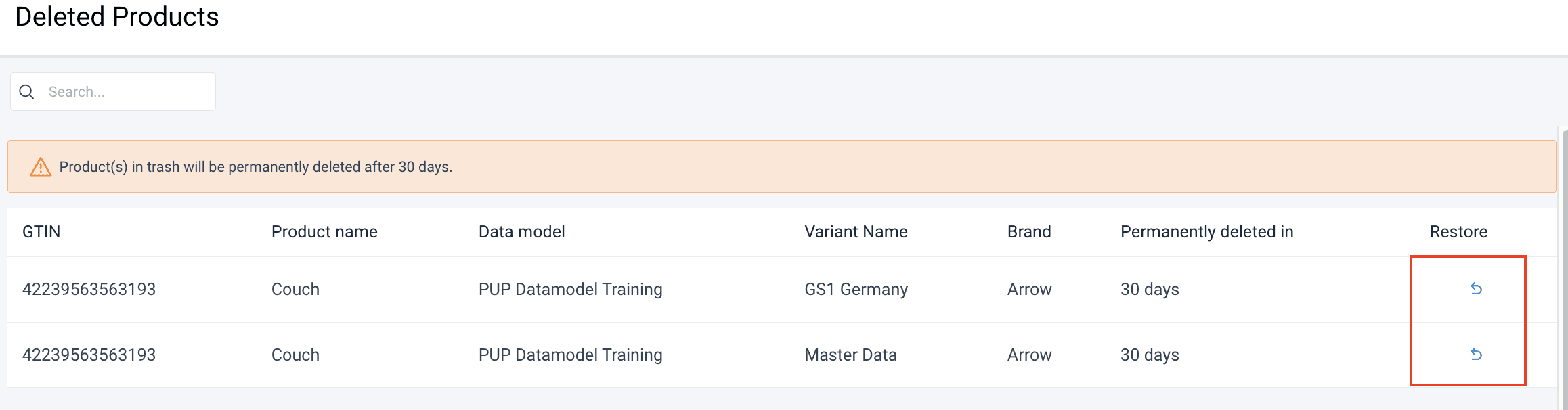Screen dimensions: 1568x410
Task: Restore the GS1 Germany variant product
Action: 1476,289
